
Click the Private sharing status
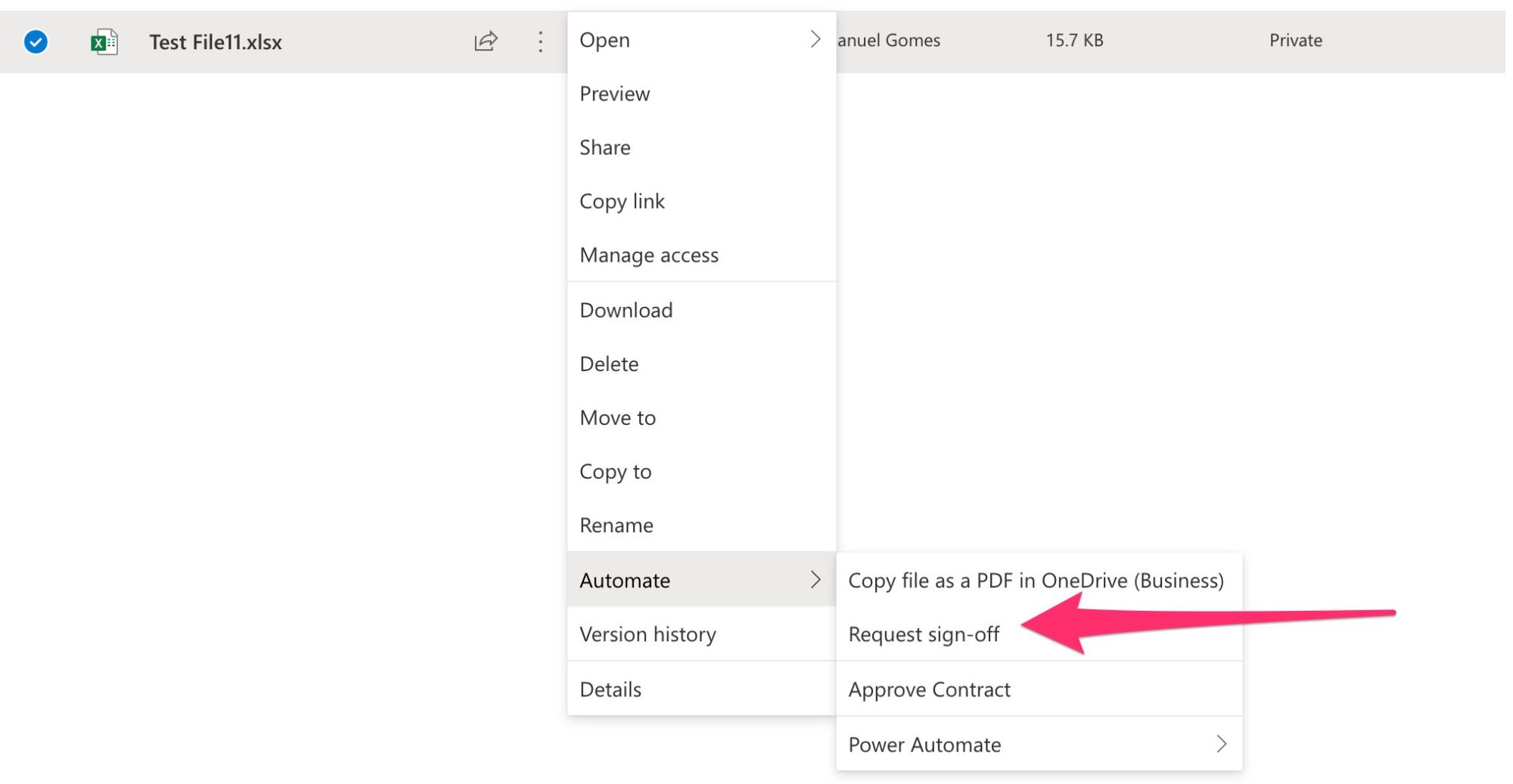click(x=1295, y=40)
